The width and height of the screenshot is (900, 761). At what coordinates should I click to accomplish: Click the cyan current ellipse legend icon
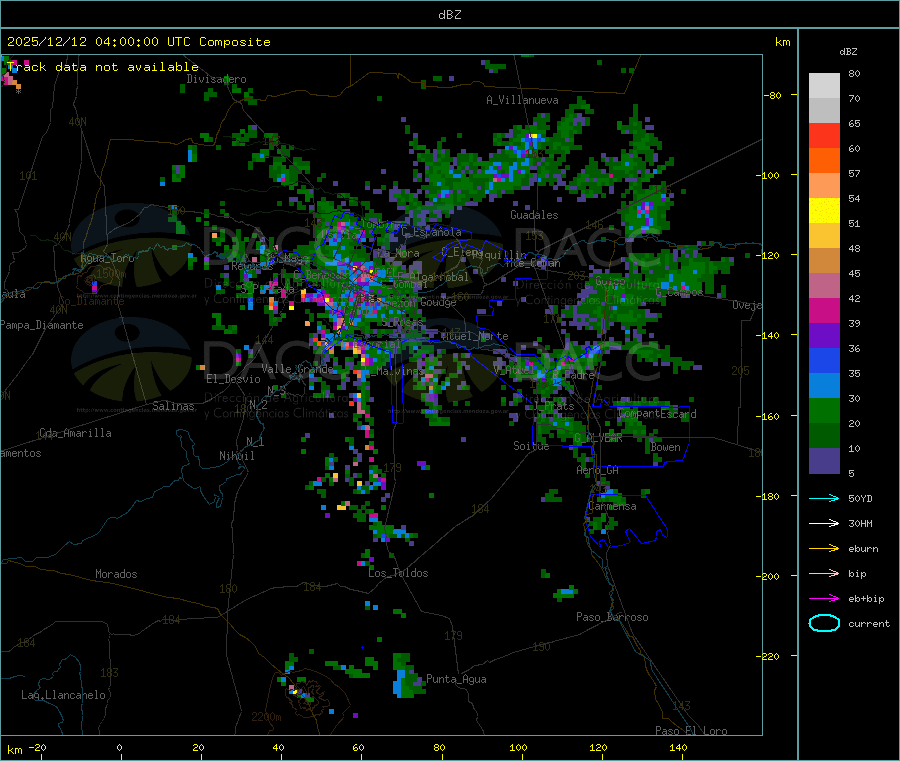[824, 623]
